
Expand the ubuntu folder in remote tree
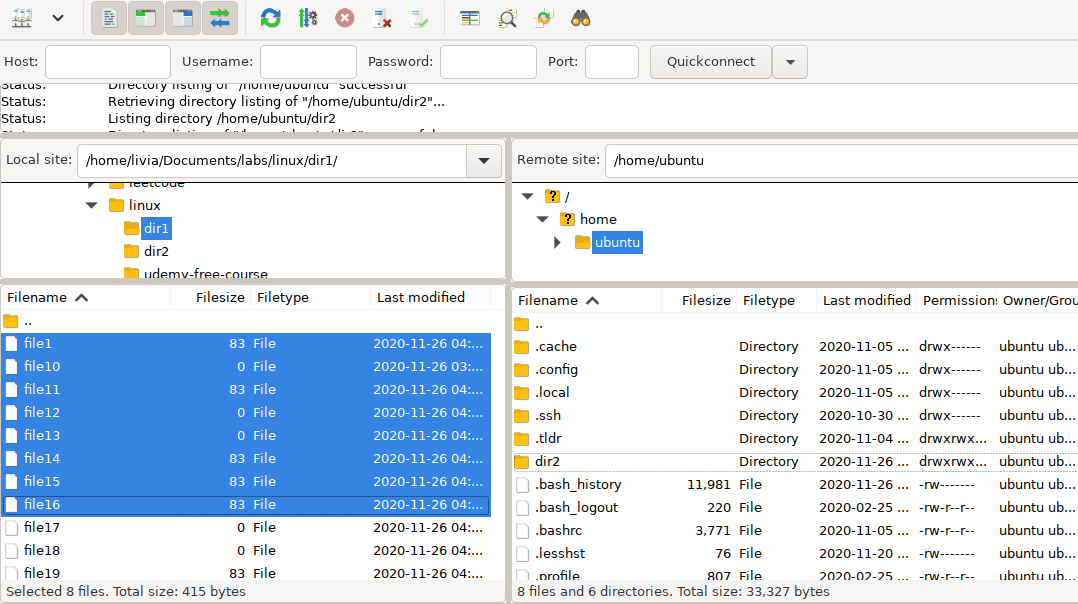point(557,242)
